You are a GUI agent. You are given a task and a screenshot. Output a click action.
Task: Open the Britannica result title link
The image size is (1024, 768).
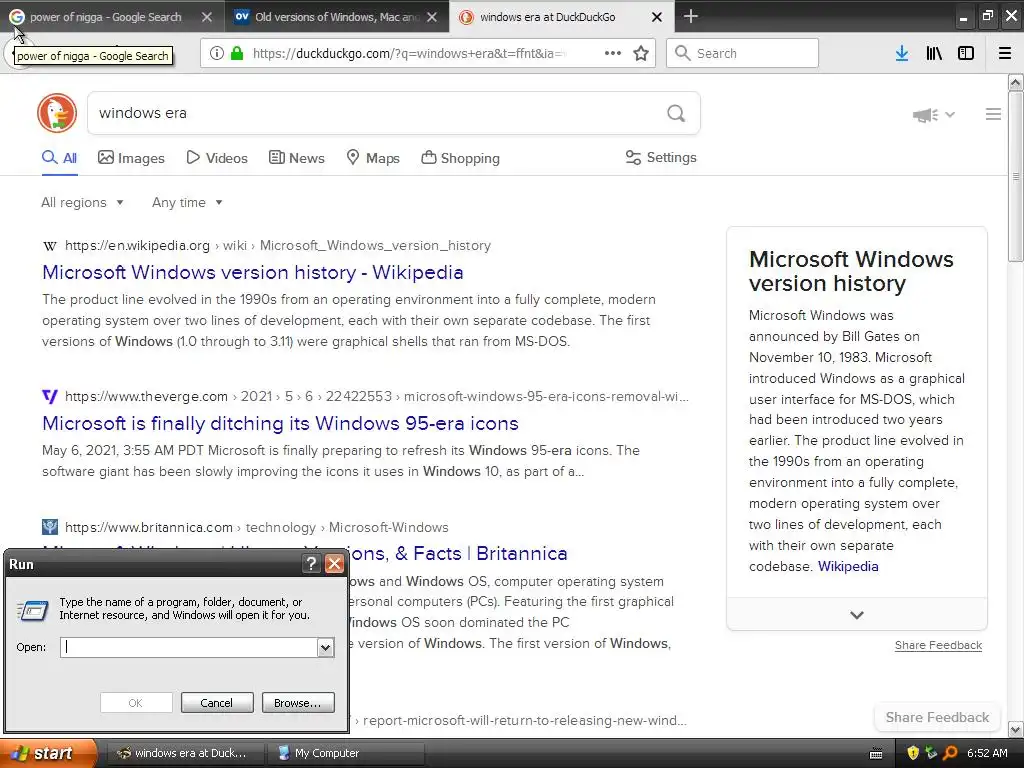coord(458,553)
